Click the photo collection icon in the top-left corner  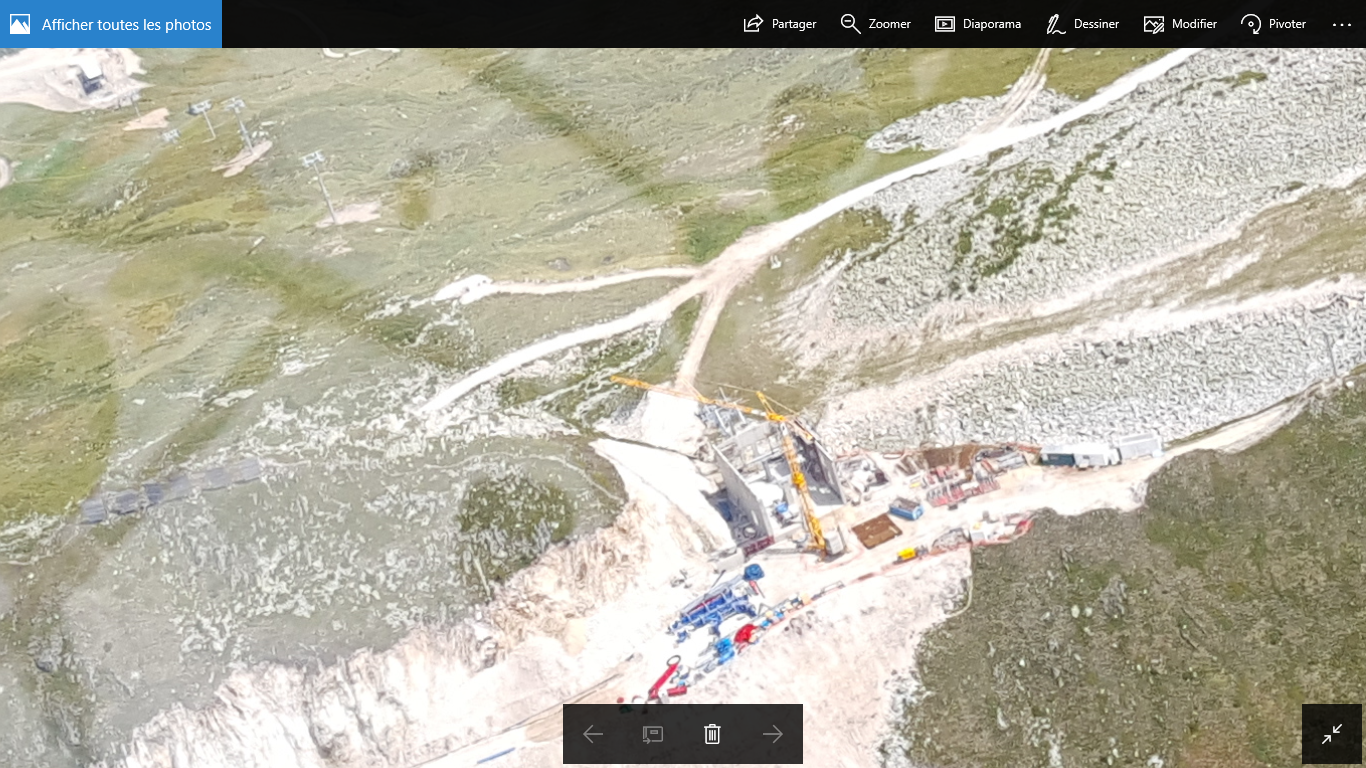20,24
